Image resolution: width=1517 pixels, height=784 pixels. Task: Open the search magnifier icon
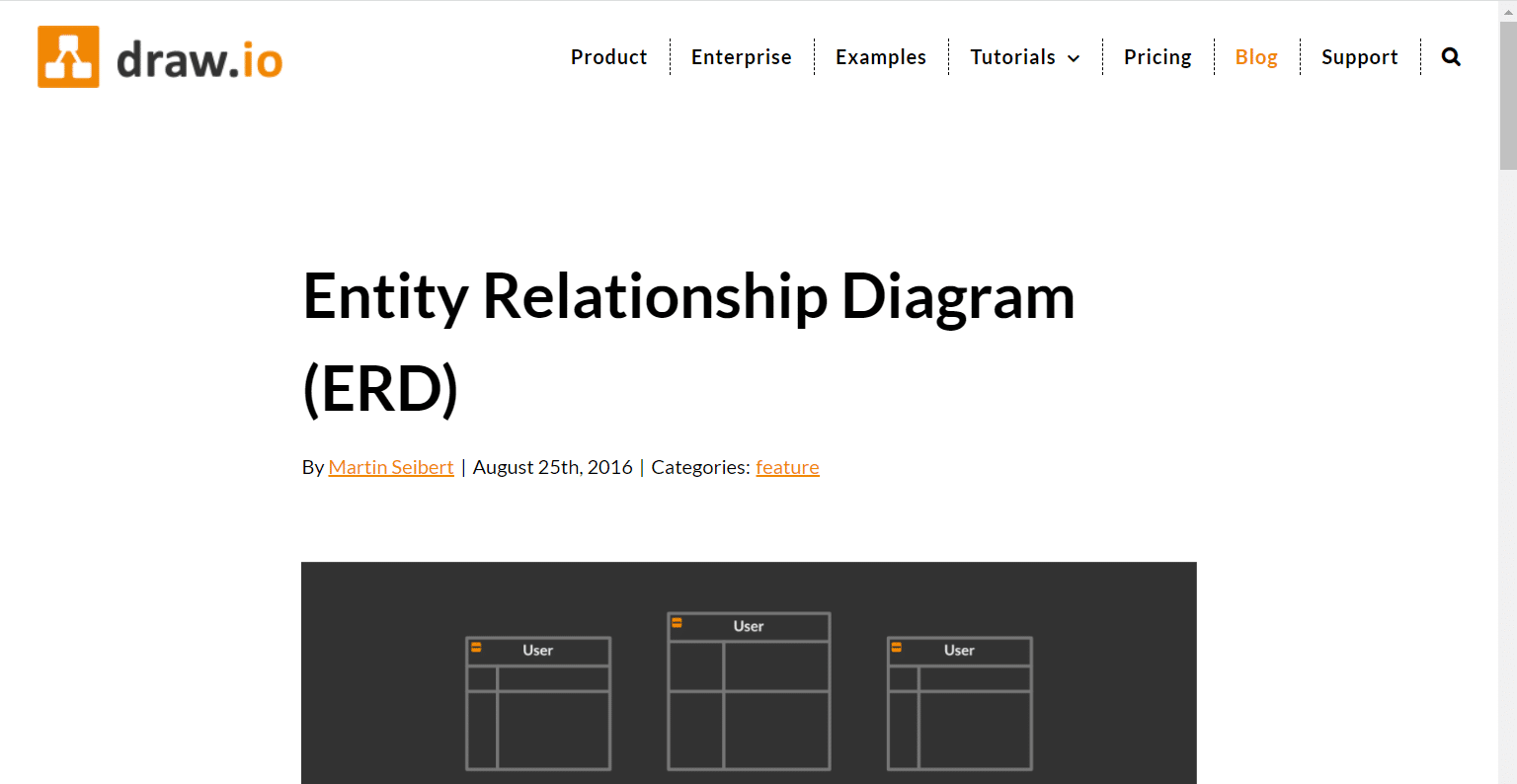[1451, 57]
